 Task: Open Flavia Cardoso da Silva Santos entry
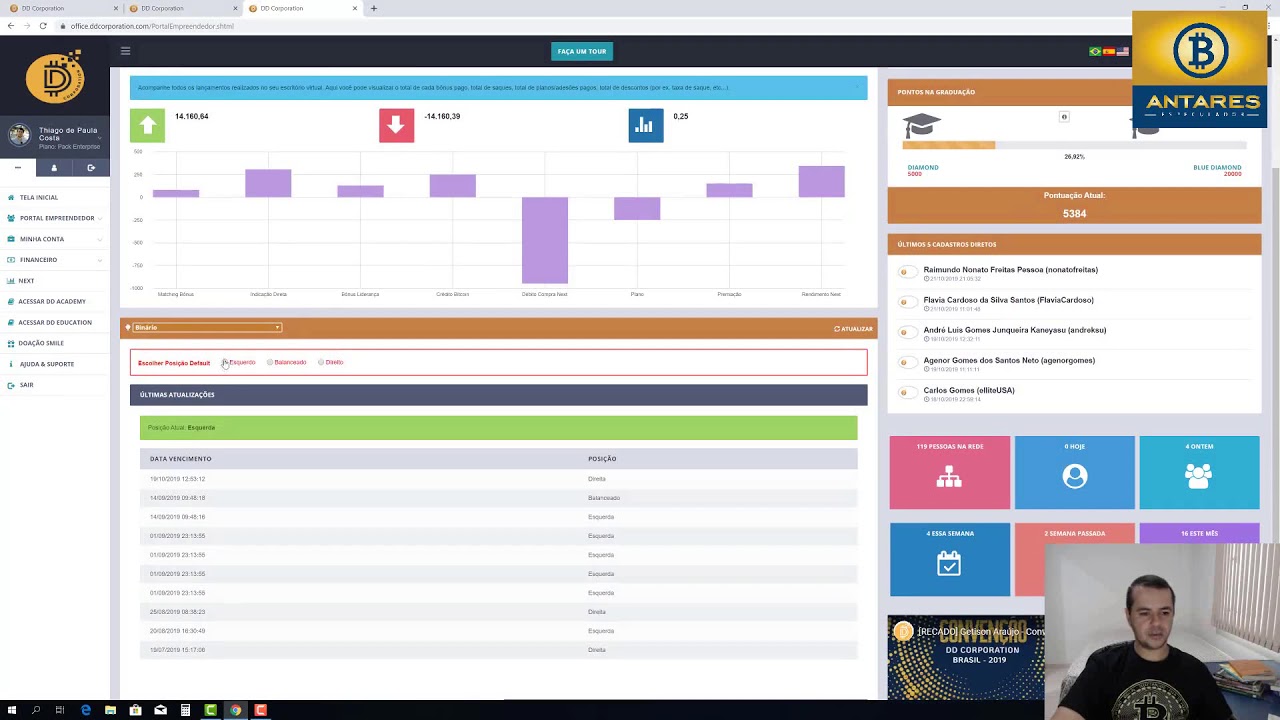click(1008, 300)
